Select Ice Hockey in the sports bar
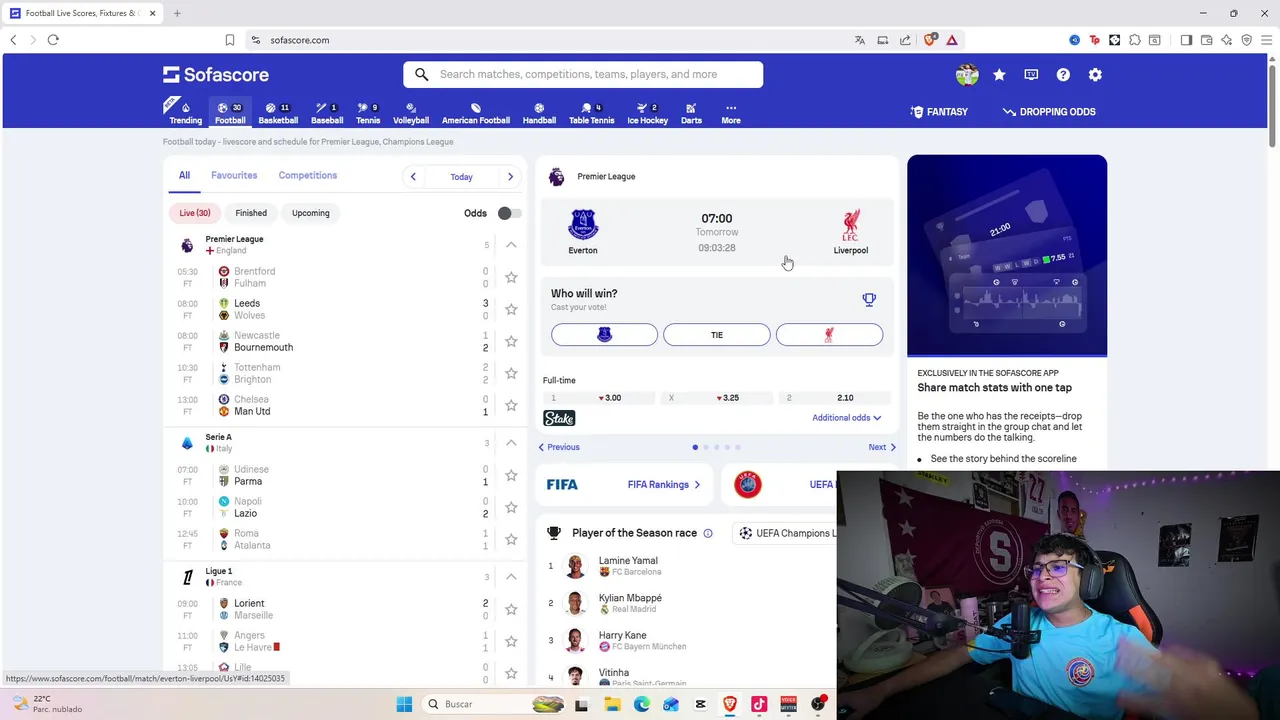This screenshot has height=720, width=1280. (x=647, y=112)
